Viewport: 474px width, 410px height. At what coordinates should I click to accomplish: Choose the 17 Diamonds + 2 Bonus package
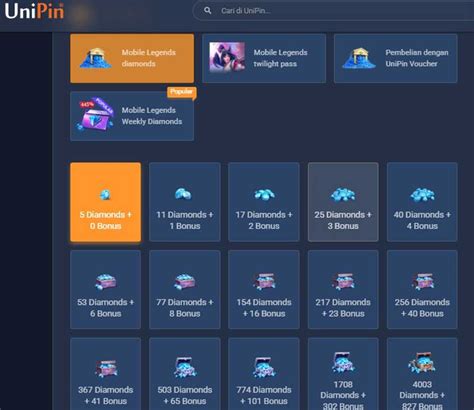pyautogui.click(x=264, y=202)
